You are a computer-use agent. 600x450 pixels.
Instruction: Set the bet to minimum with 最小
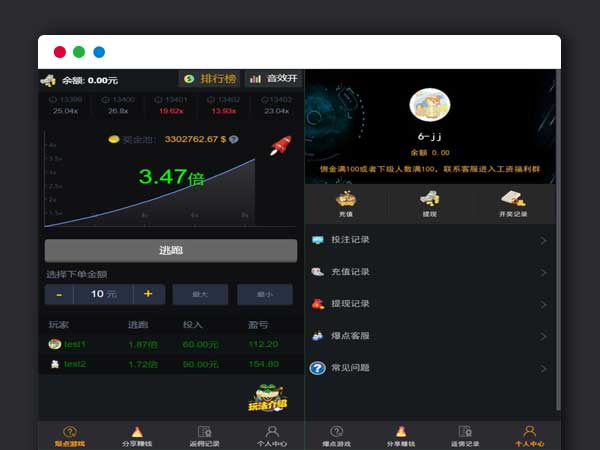pyautogui.click(x=265, y=294)
